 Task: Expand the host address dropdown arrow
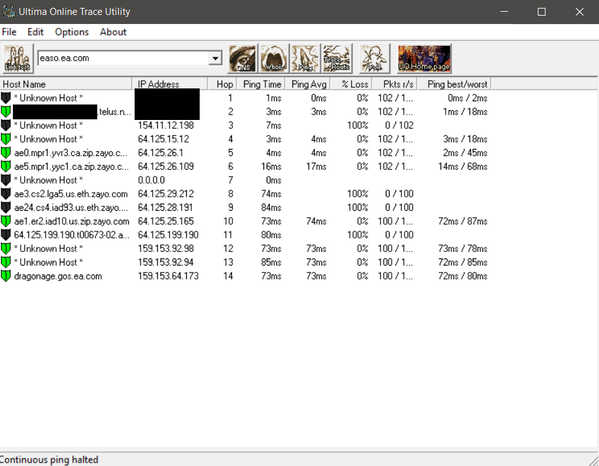(215, 58)
